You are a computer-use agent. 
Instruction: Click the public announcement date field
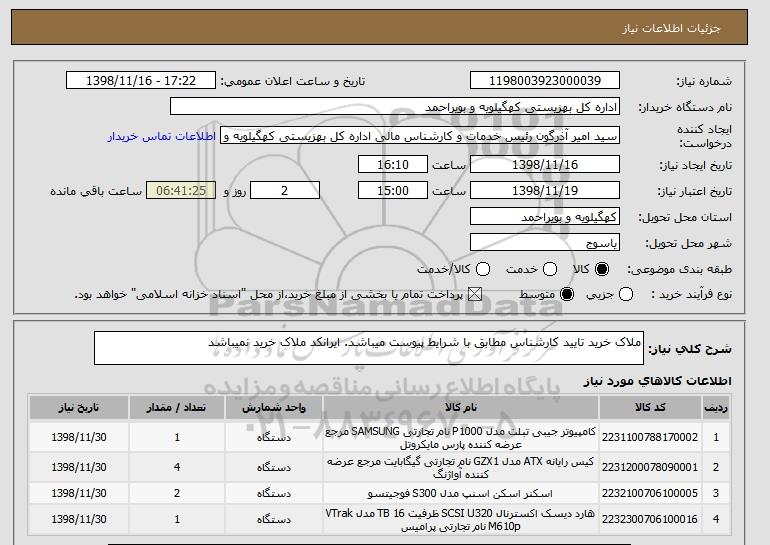point(141,81)
